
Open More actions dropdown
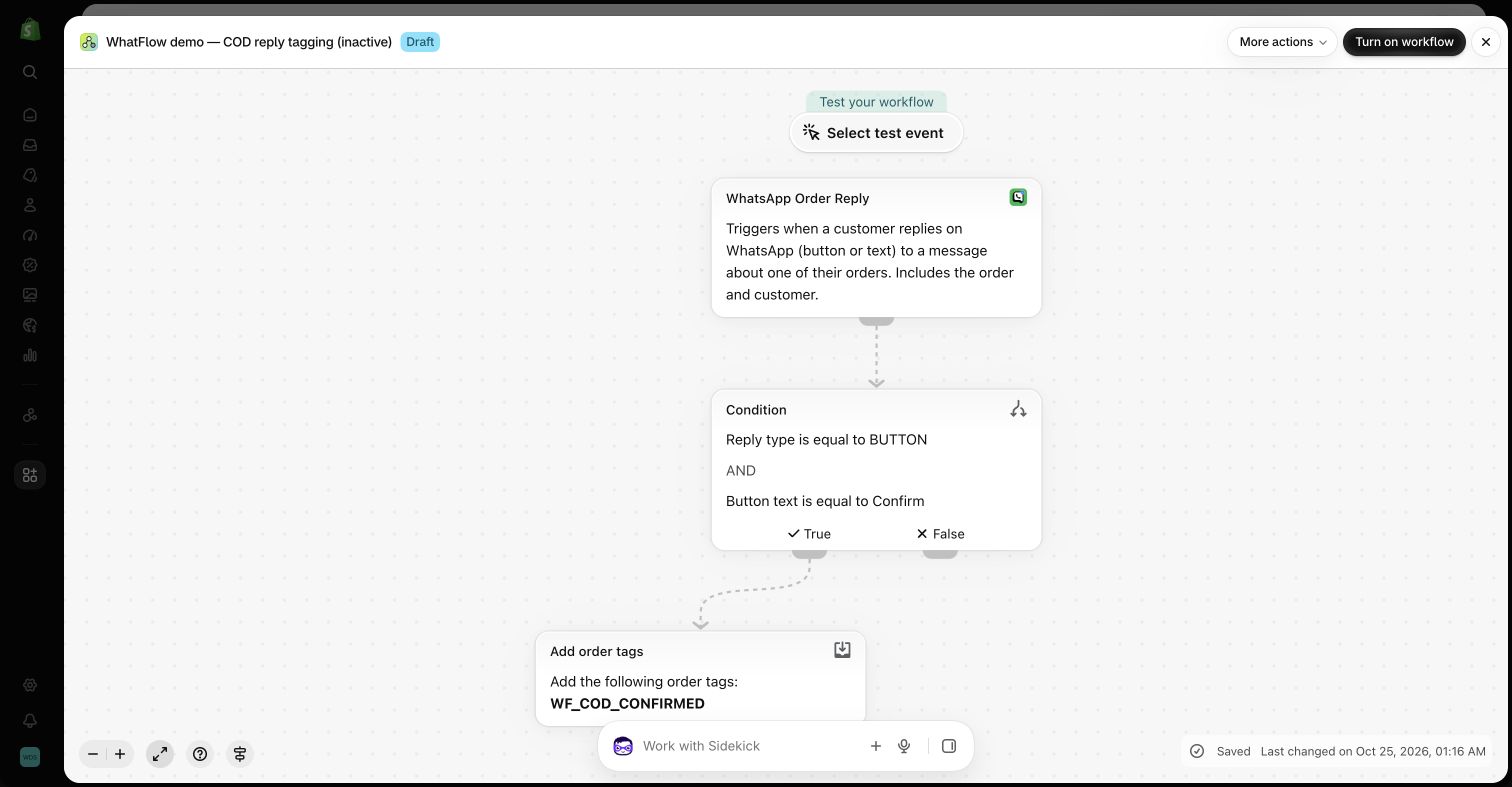coord(1282,42)
